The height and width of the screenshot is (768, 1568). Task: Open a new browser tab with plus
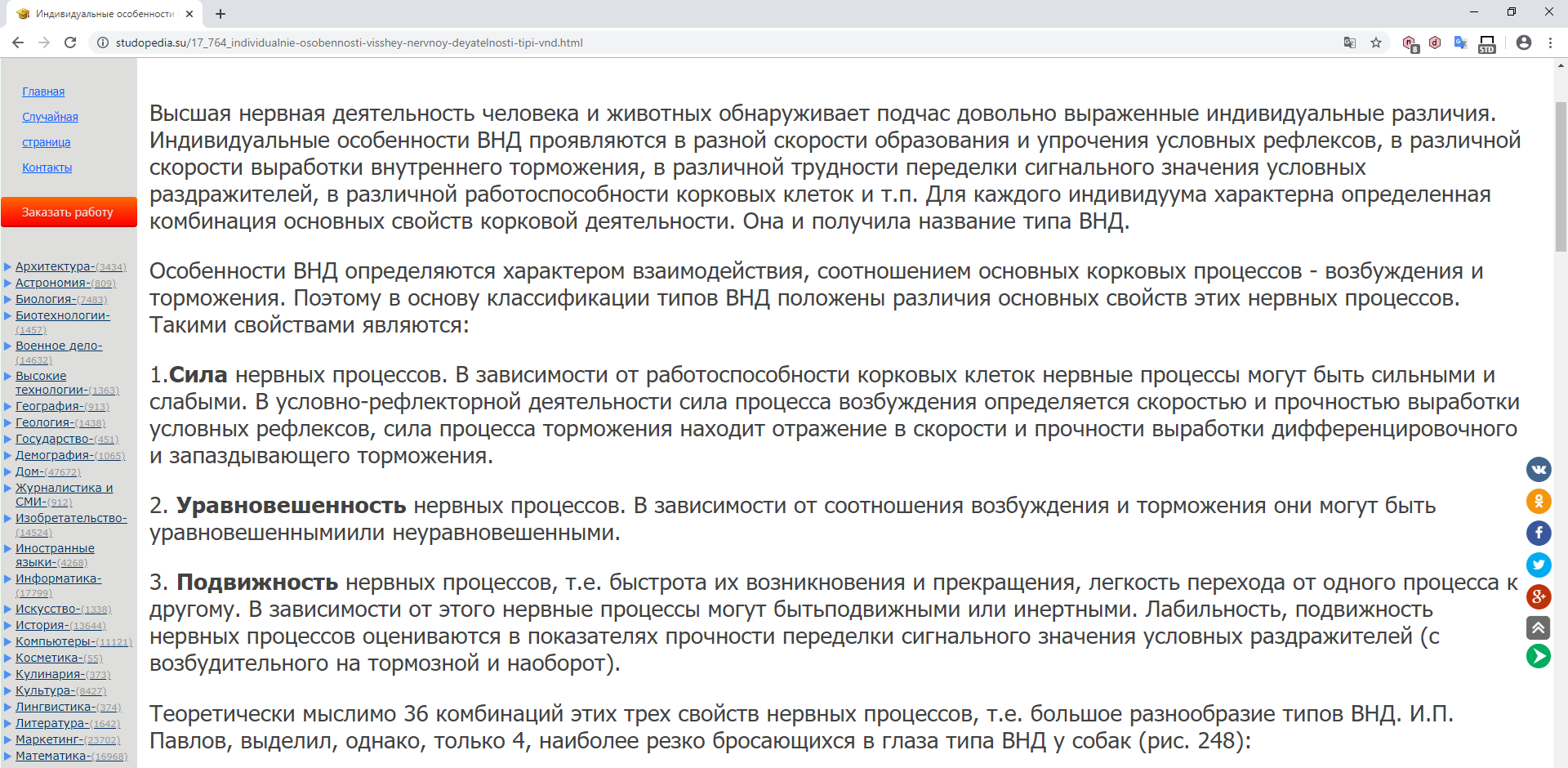[x=220, y=14]
